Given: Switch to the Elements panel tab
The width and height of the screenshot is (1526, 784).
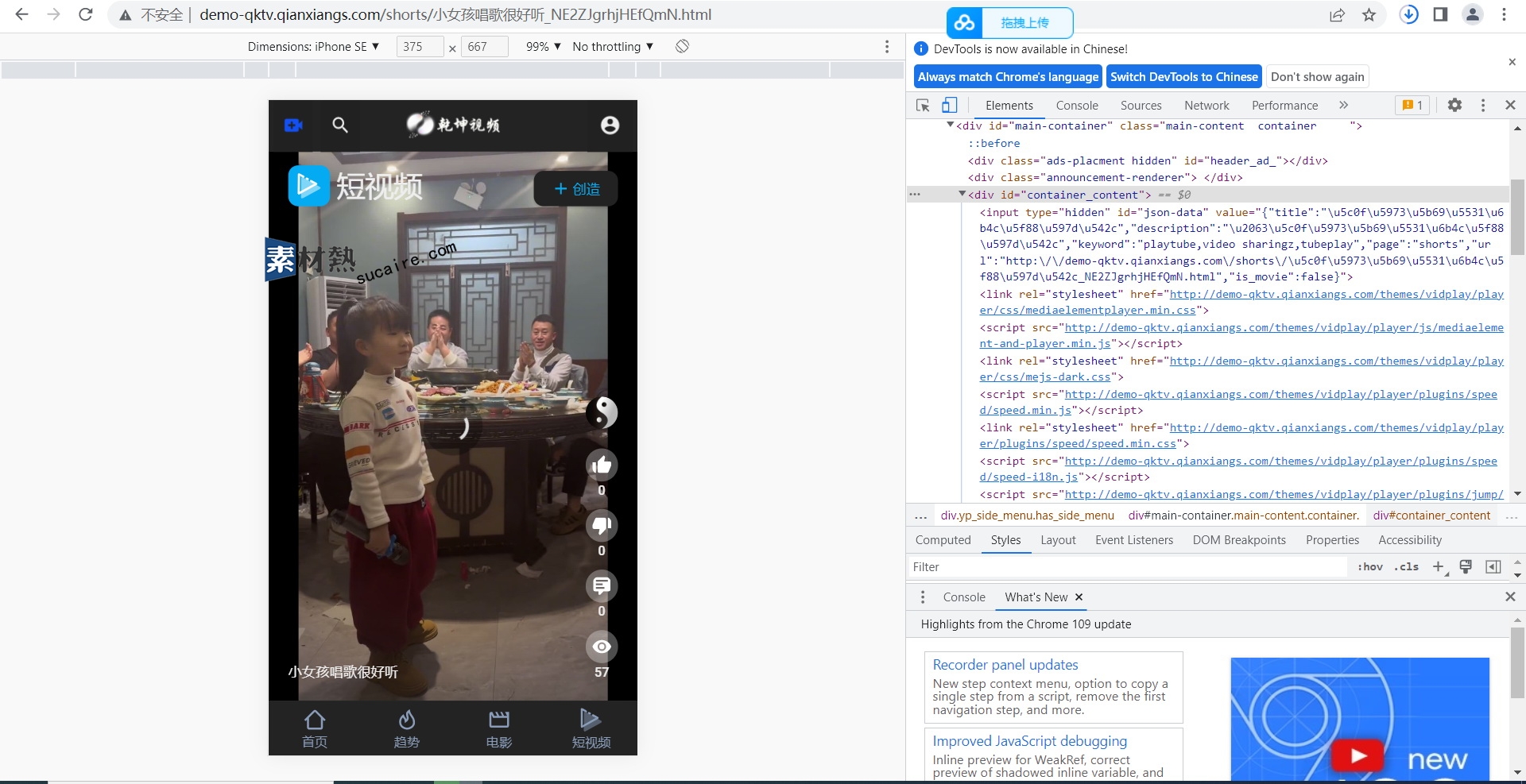Looking at the screenshot, I should pos(1009,105).
